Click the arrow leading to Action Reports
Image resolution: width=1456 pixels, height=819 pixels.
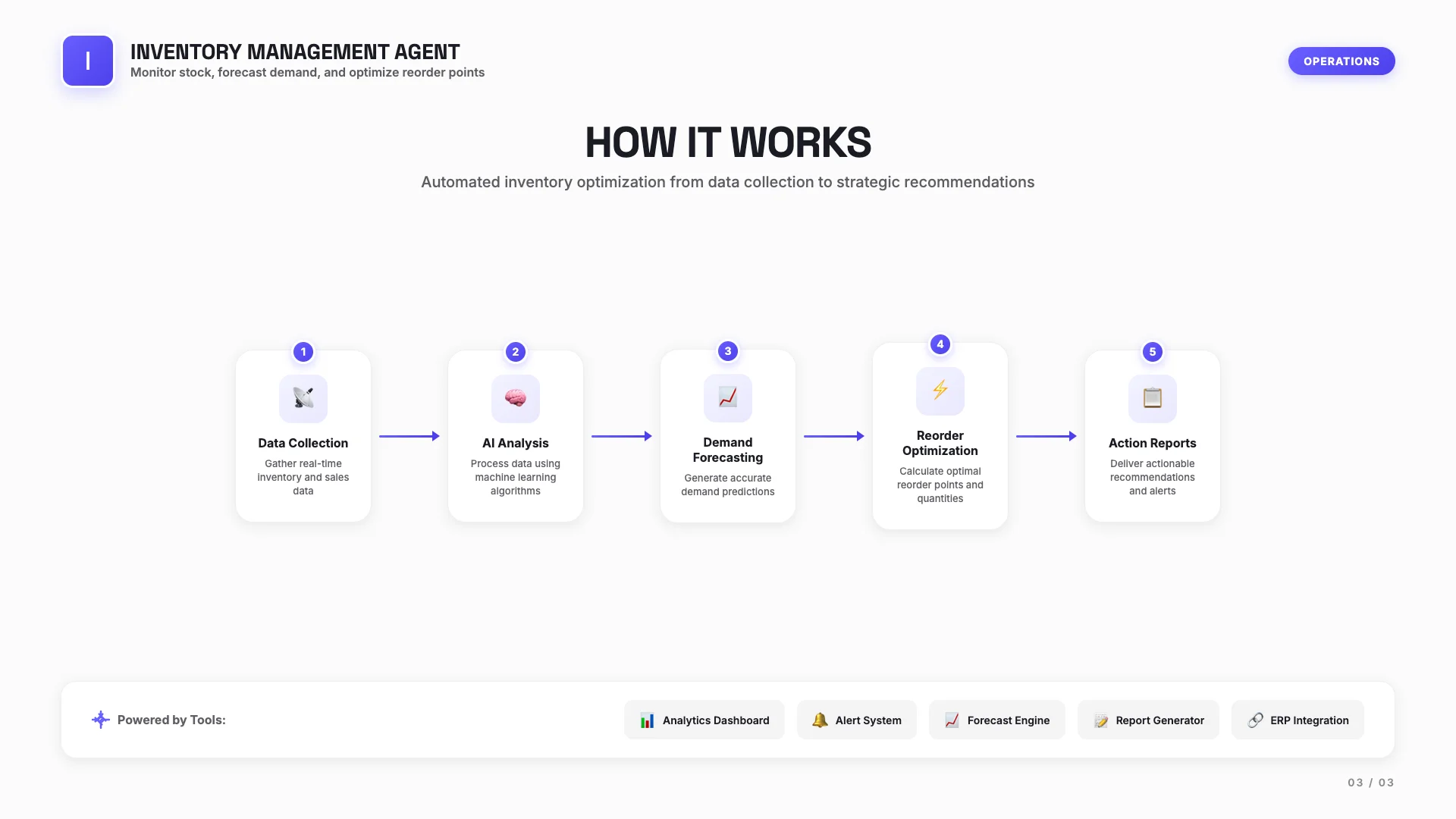(1046, 436)
